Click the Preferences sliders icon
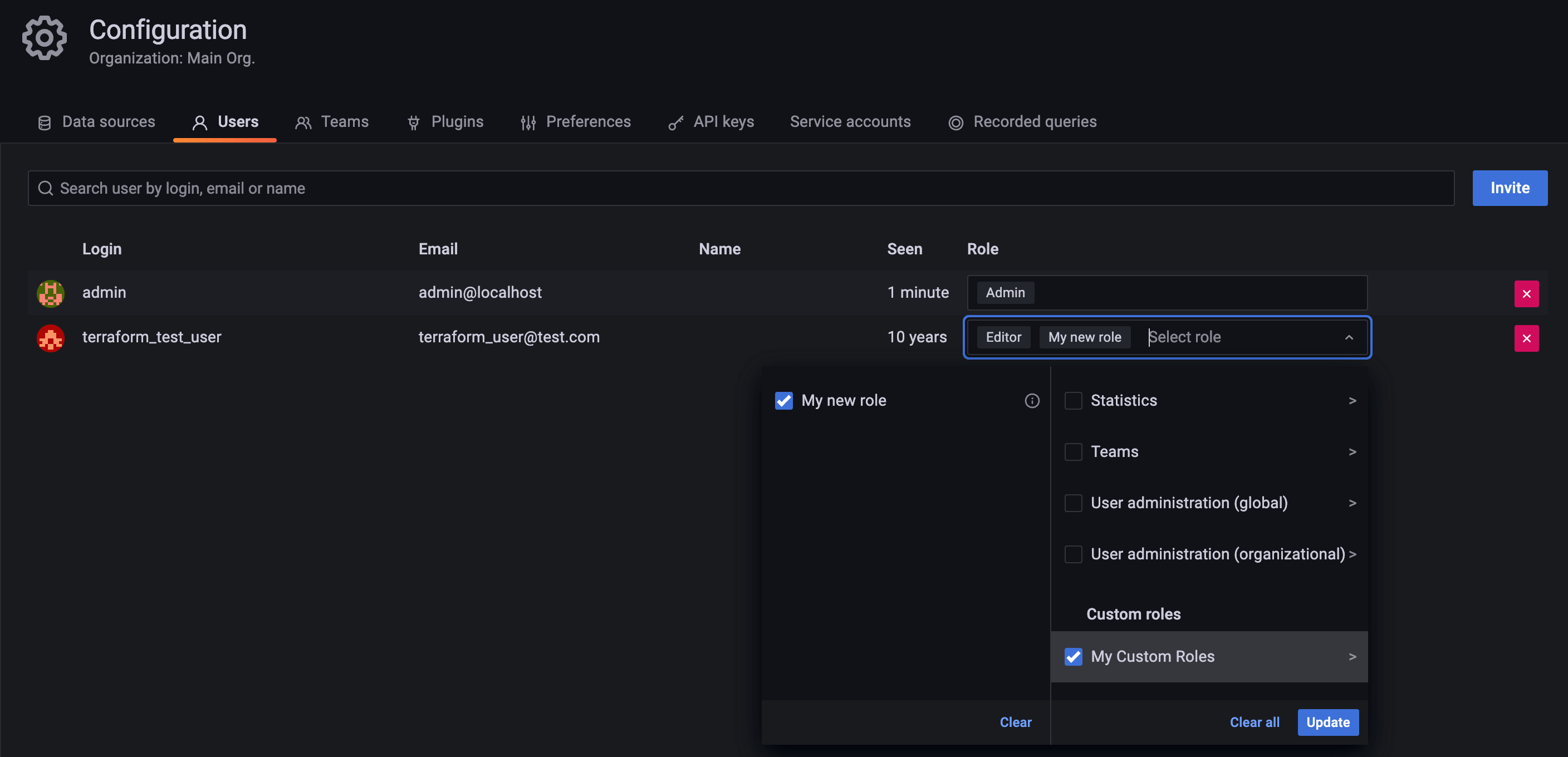This screenshot has height=757, width=1568. [528, 122]
